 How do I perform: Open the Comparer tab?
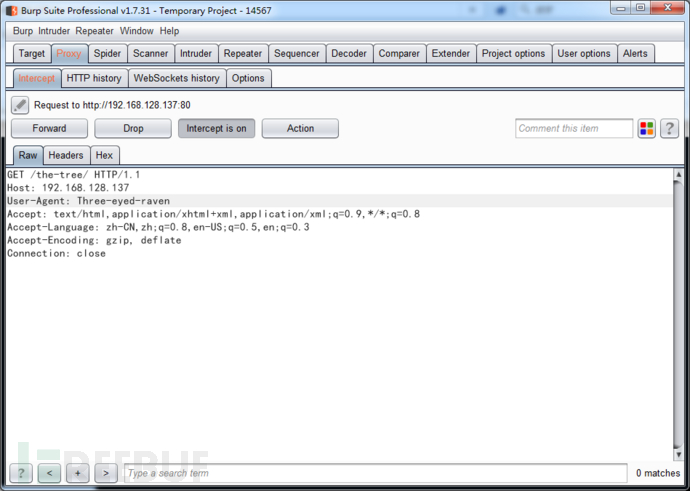(399, 54)
